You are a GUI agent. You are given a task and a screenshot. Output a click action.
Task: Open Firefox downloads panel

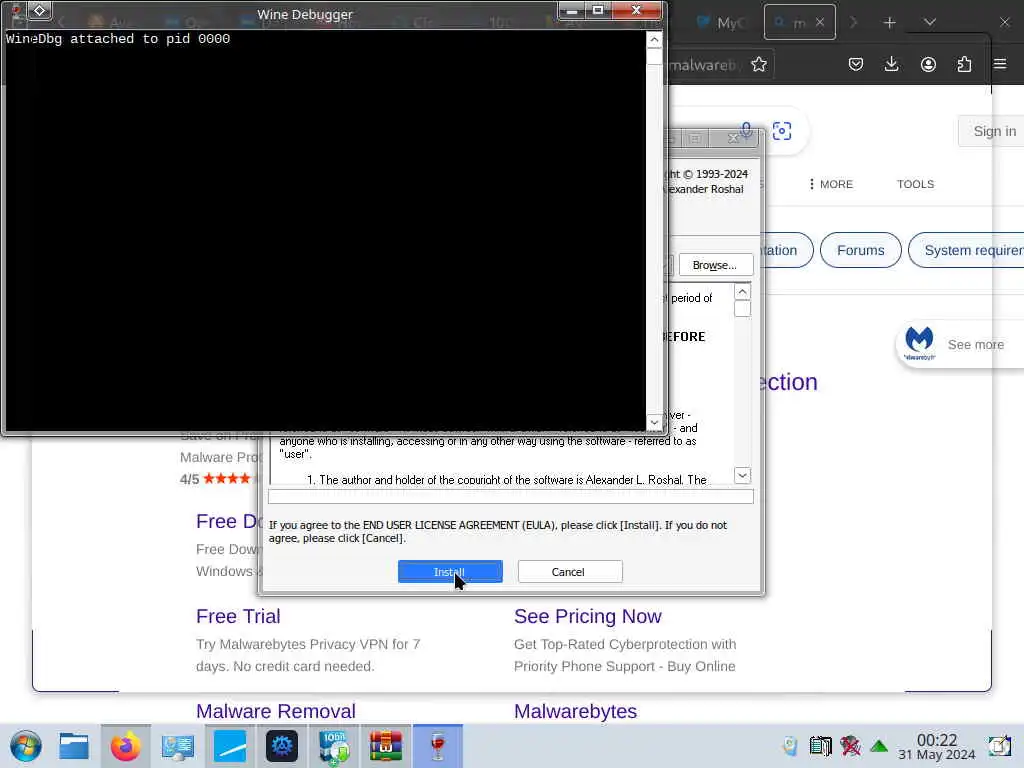(x=891, y=64)
